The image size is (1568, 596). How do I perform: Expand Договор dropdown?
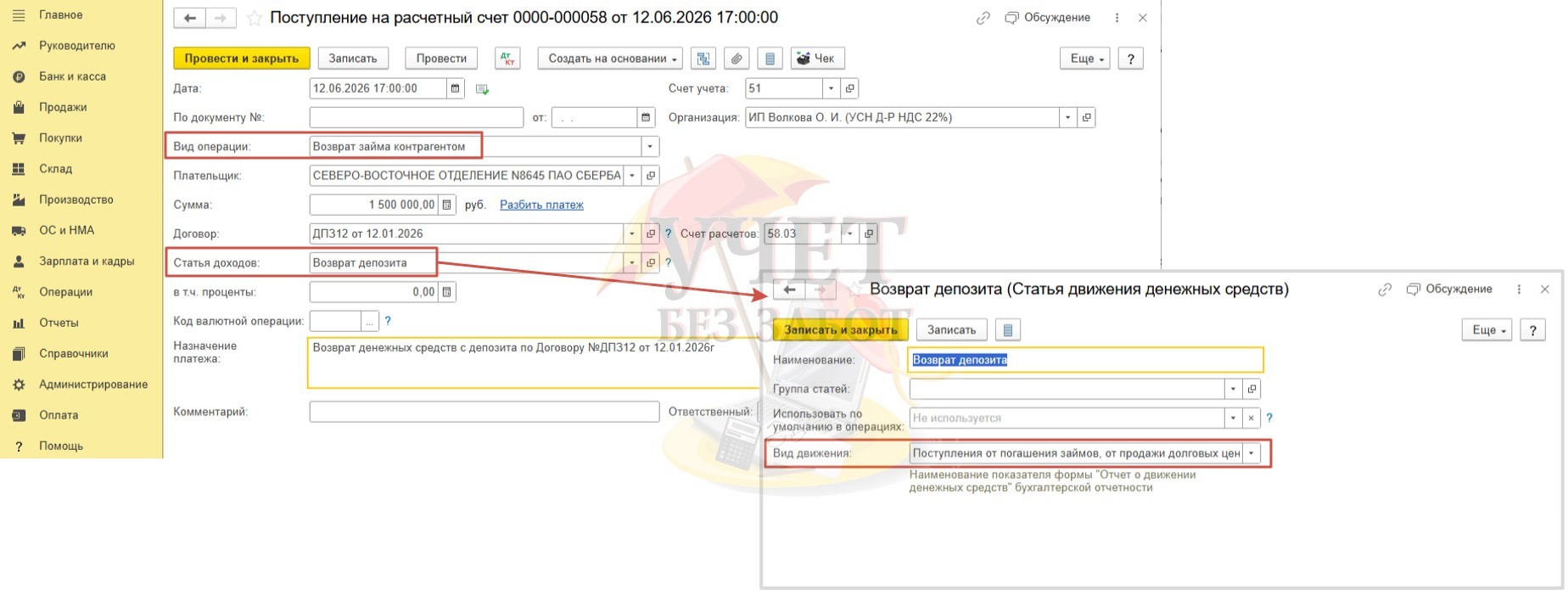(x=632, y=233)
